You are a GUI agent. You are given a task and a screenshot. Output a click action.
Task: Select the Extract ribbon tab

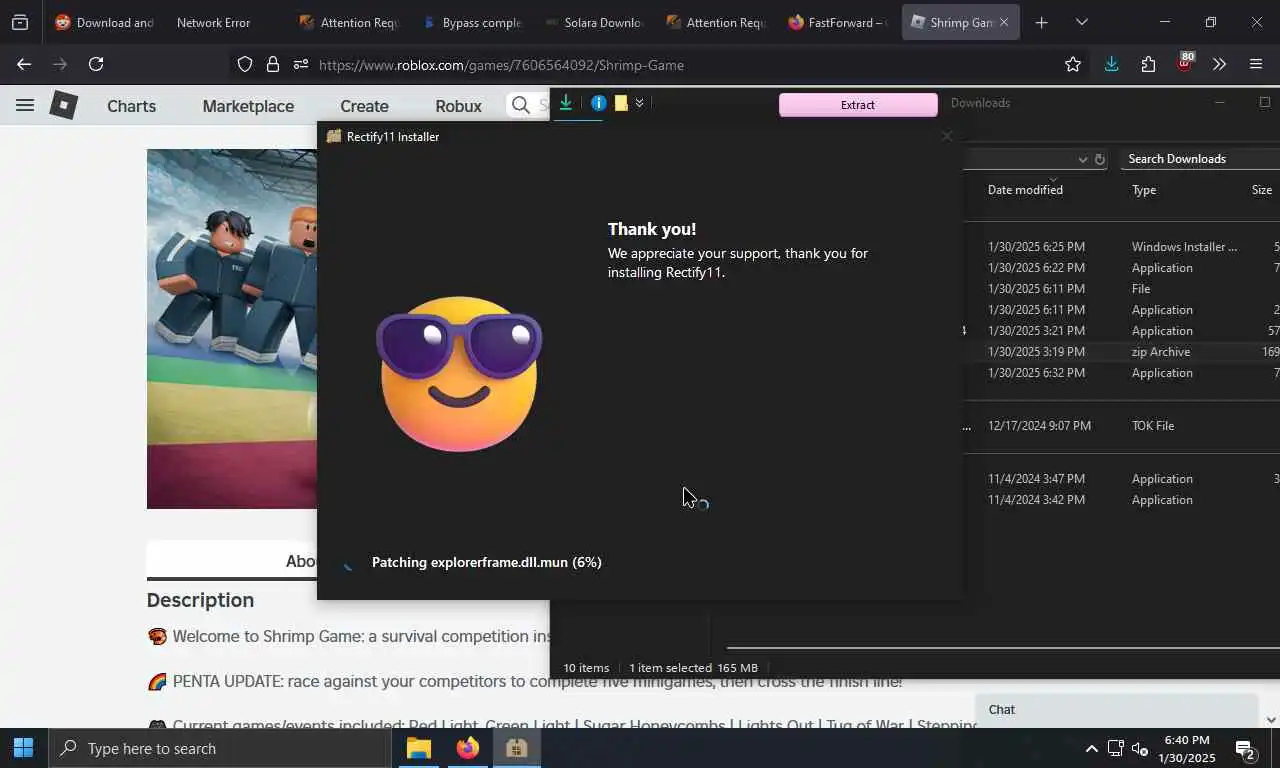pyautogui.click(x=858, y=105)
